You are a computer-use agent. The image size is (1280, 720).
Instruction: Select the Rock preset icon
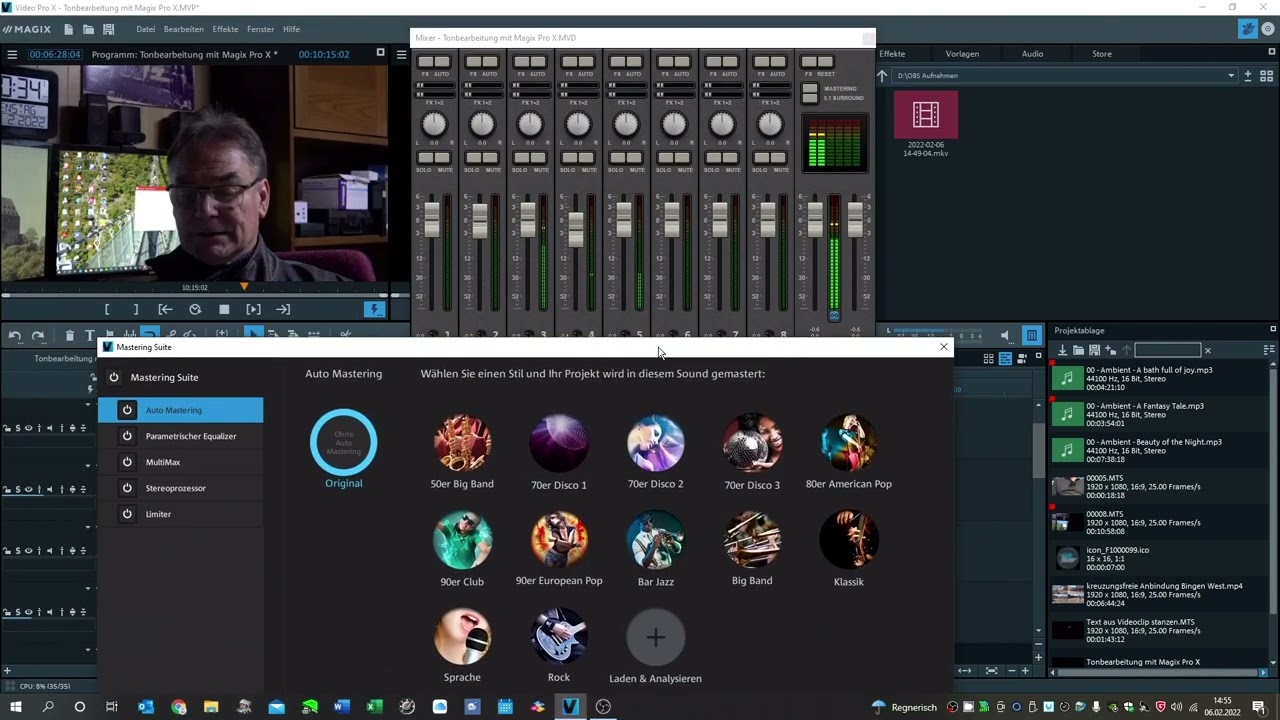pyautogui.click(x=558, y=636)
